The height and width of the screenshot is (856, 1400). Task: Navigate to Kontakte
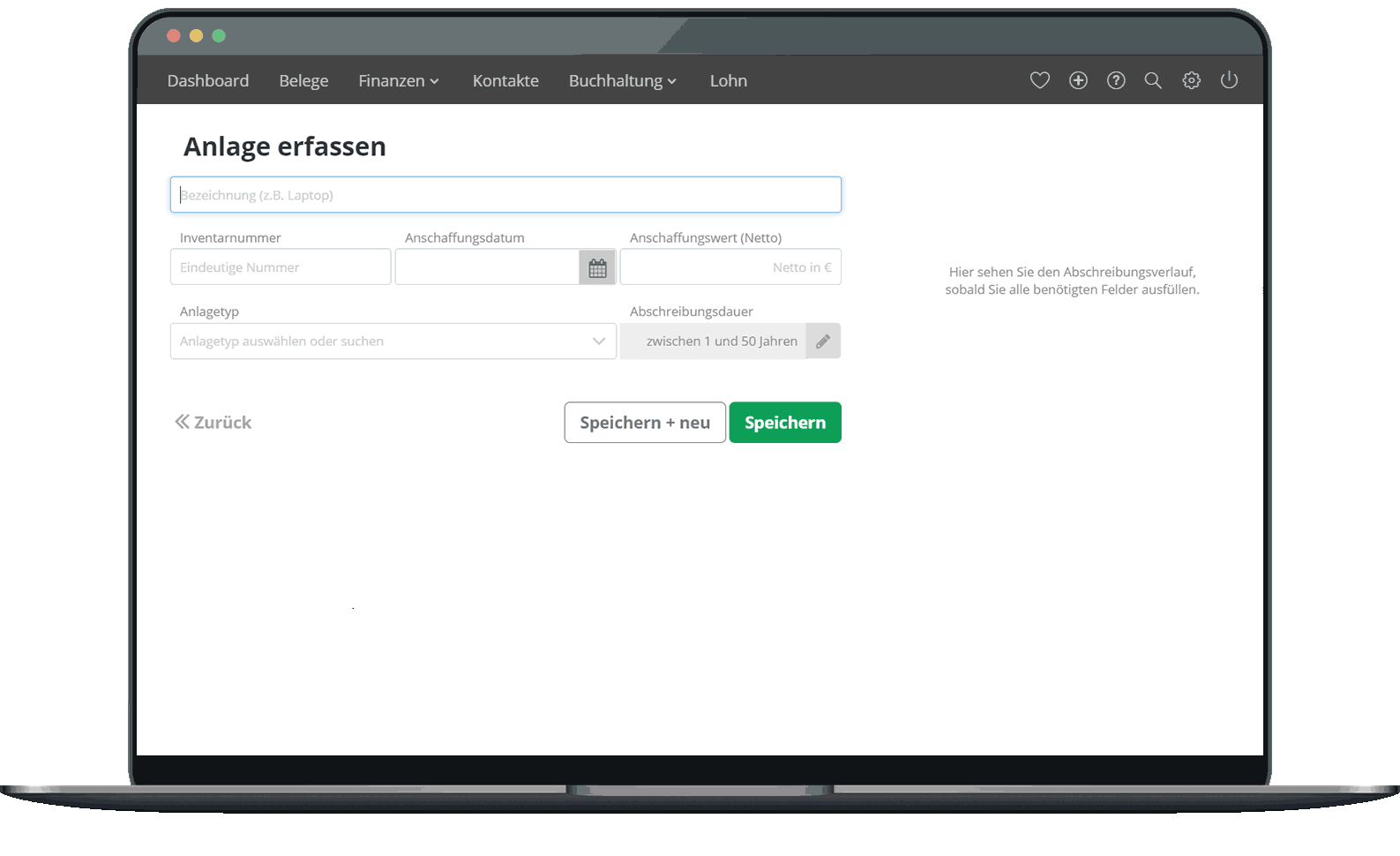click(505, 80)
